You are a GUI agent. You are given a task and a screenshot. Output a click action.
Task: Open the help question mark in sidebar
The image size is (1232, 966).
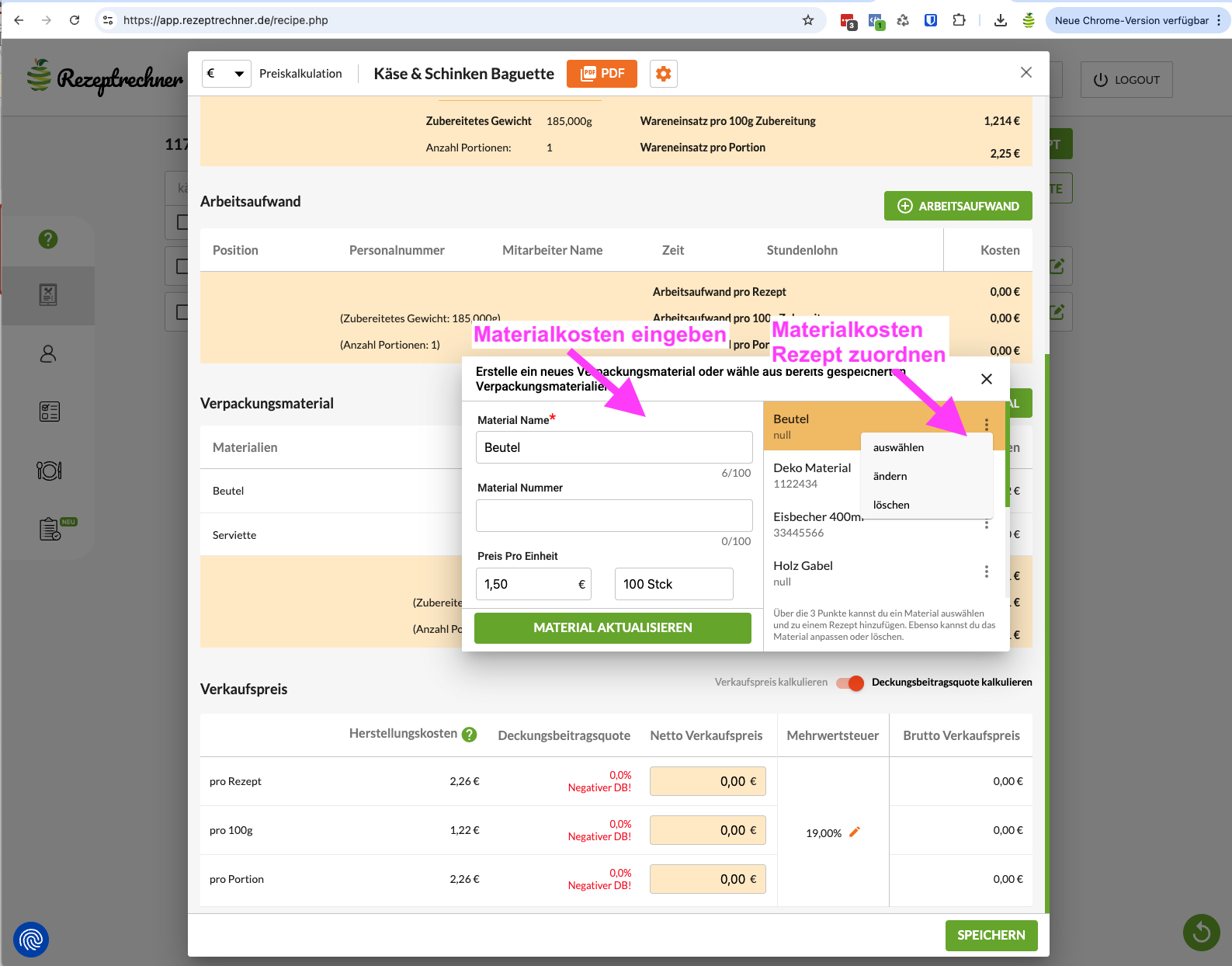click(x=48, y=239)
